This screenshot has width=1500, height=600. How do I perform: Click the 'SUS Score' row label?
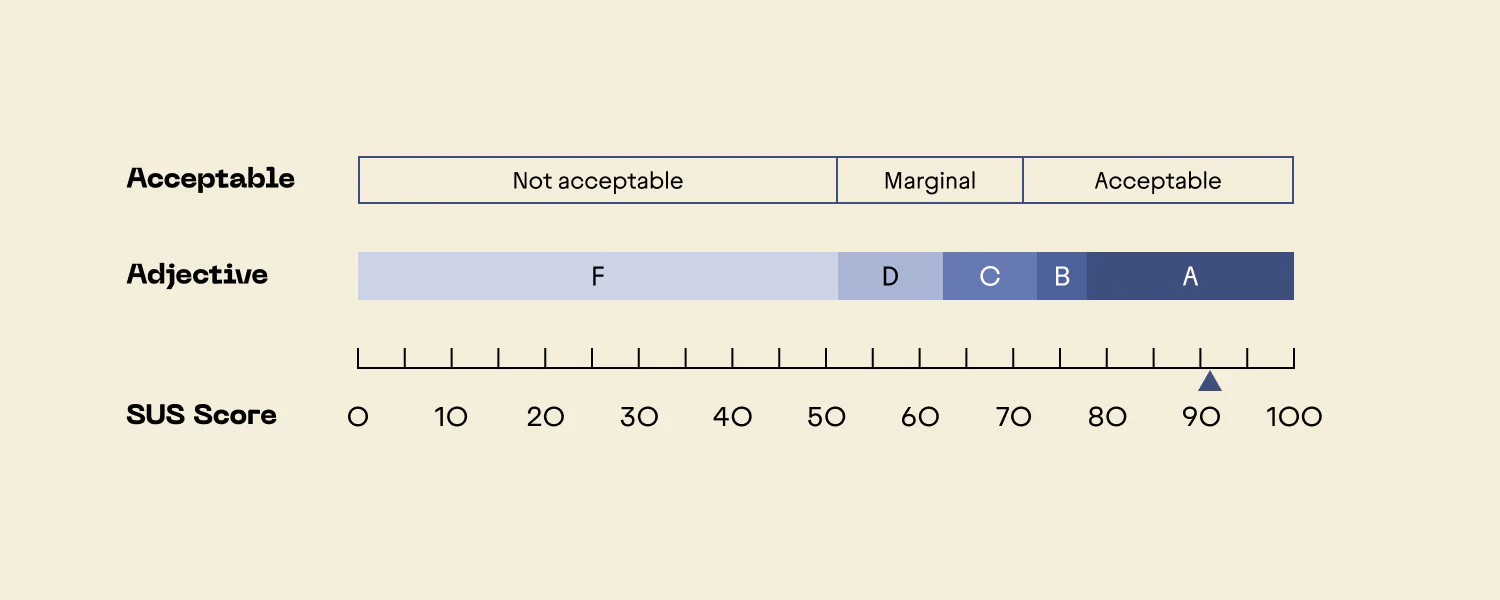tap(202, 415)
